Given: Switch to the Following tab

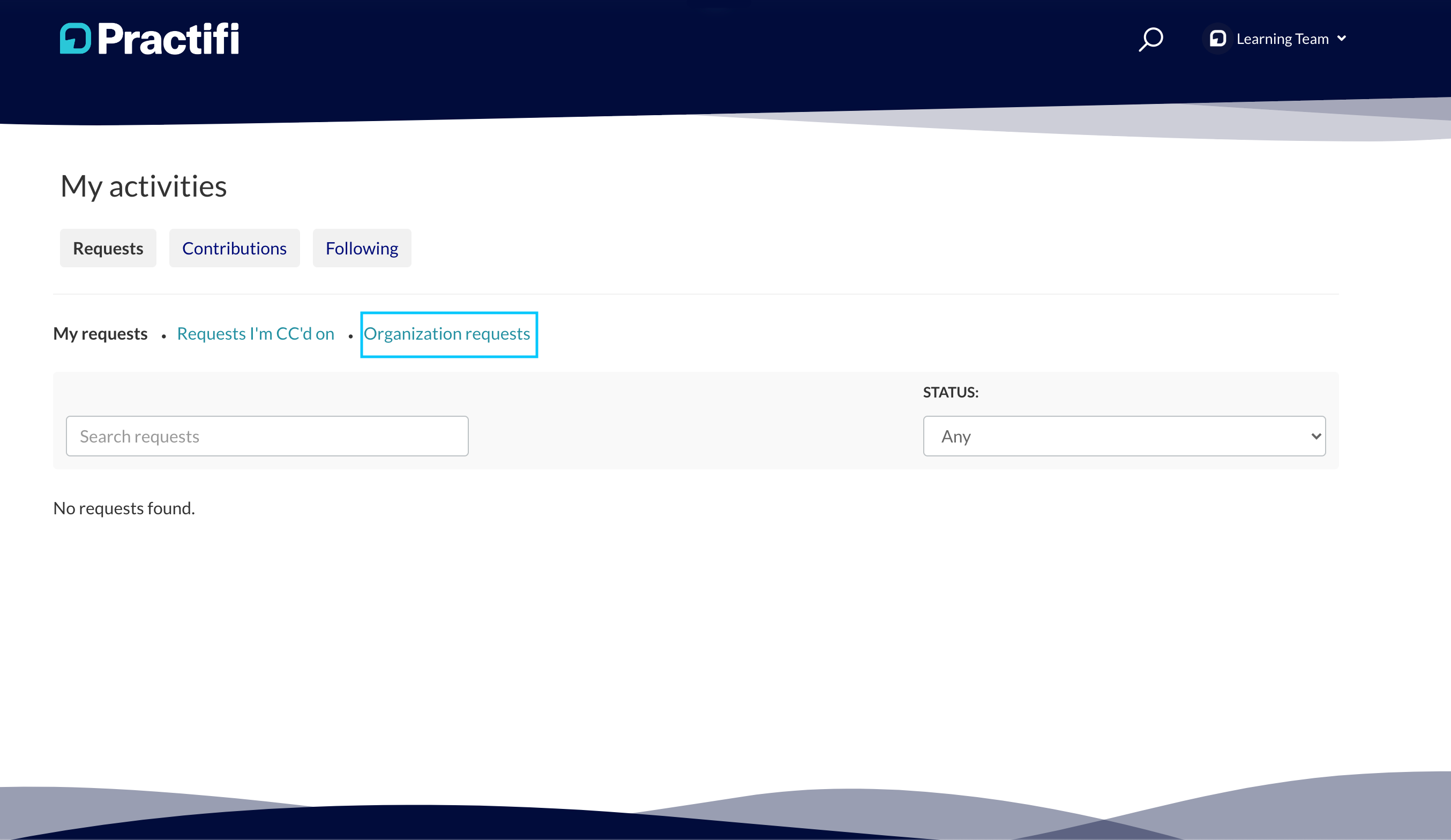Looking at the screenshot, I should point(362,248).
